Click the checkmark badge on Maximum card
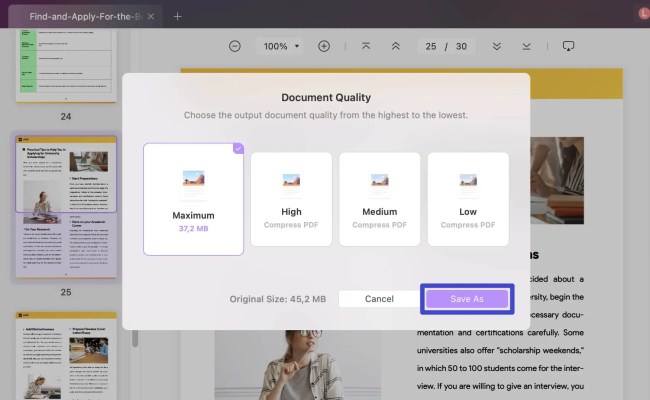650x400 pixels. [238, 148]
